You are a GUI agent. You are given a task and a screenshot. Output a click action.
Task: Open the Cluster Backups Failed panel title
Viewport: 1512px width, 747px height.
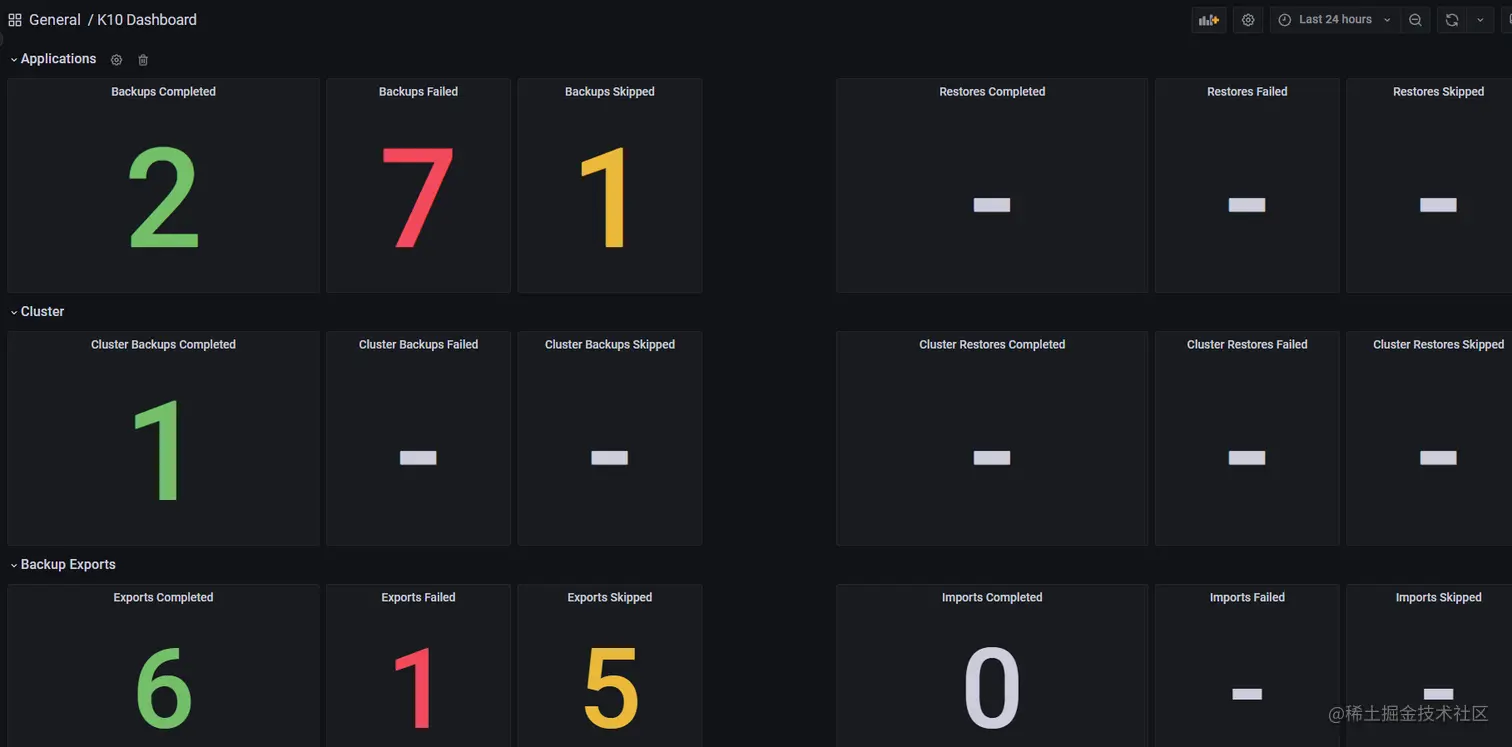pyautogui.click(x=418, y=345)
